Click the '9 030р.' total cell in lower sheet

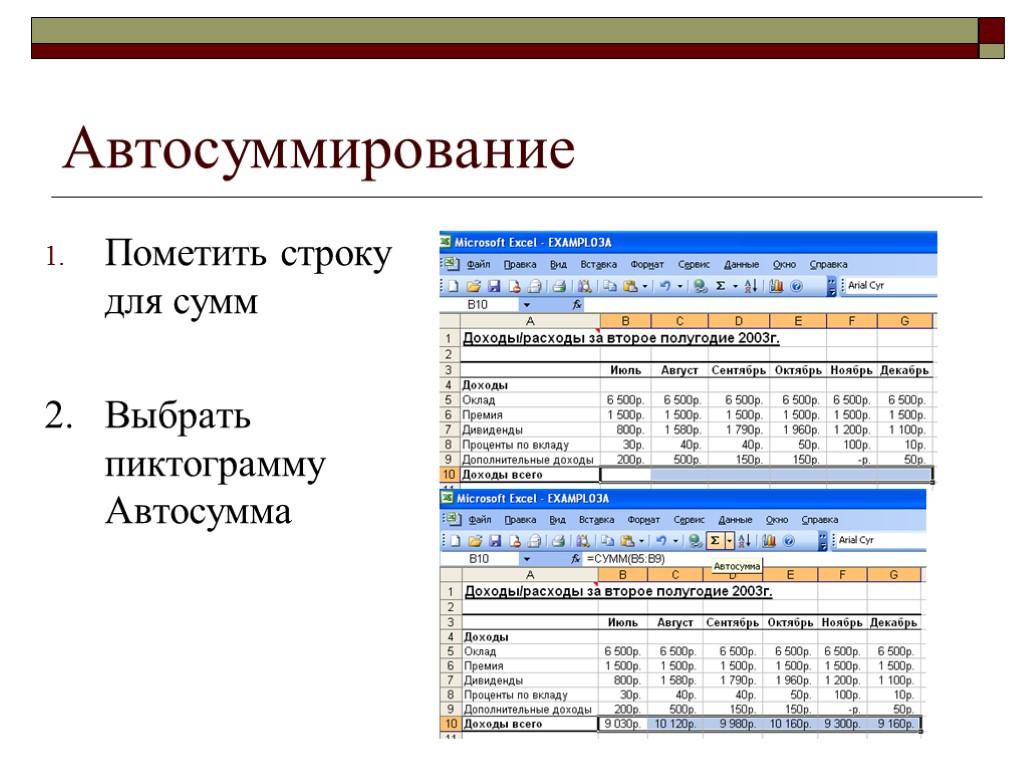click(622, 724)
